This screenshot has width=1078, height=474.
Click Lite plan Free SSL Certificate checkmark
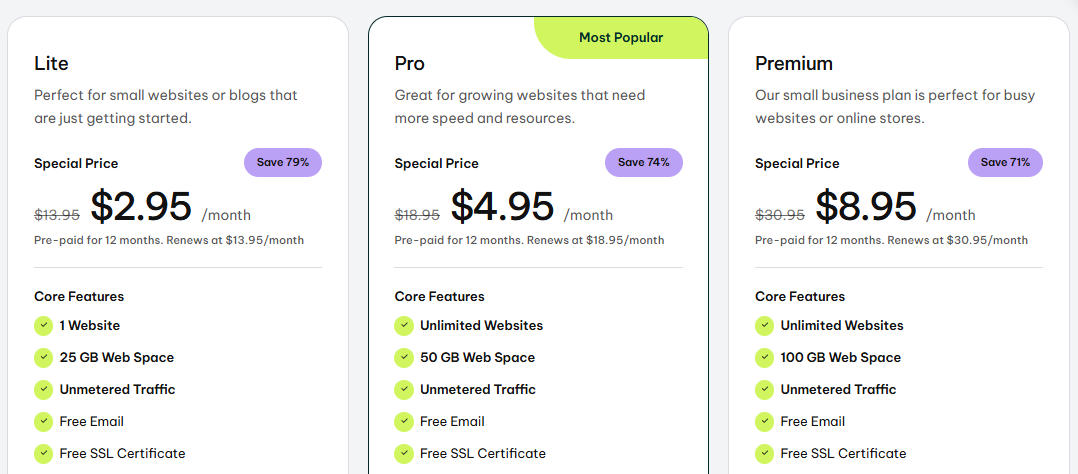click(x=43, y=453)
